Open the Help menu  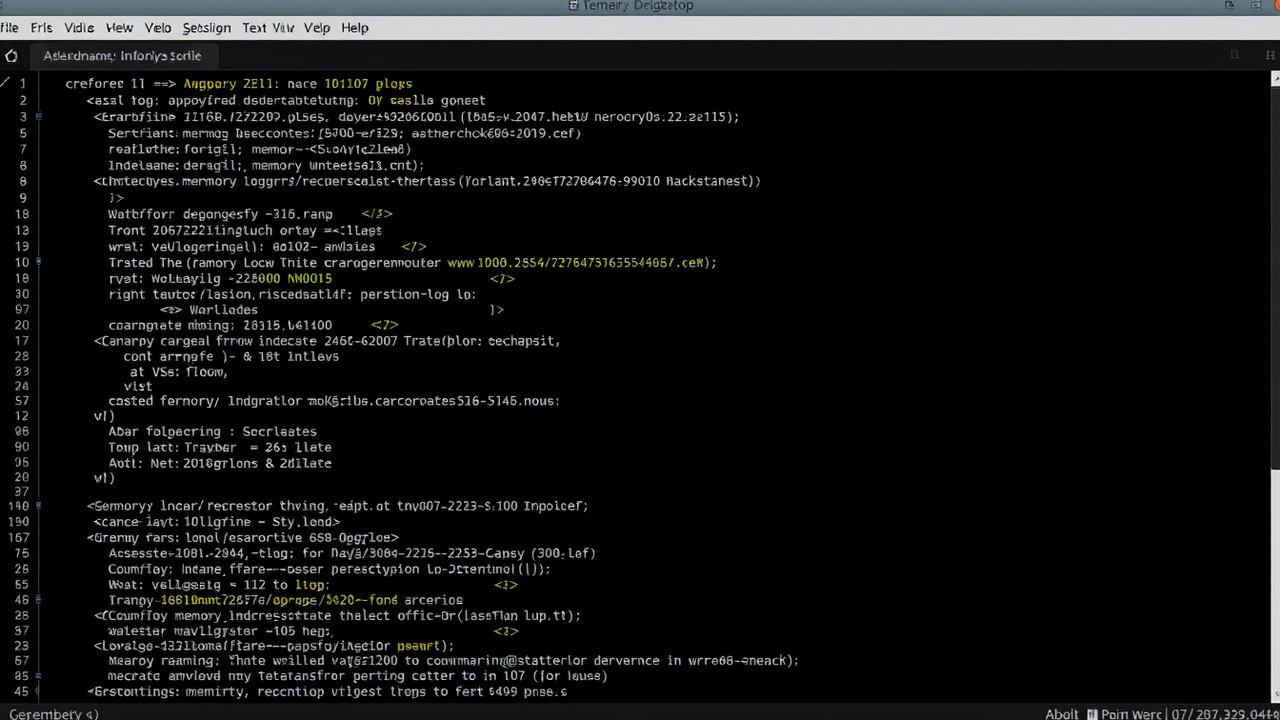click(x=355, y=28)
